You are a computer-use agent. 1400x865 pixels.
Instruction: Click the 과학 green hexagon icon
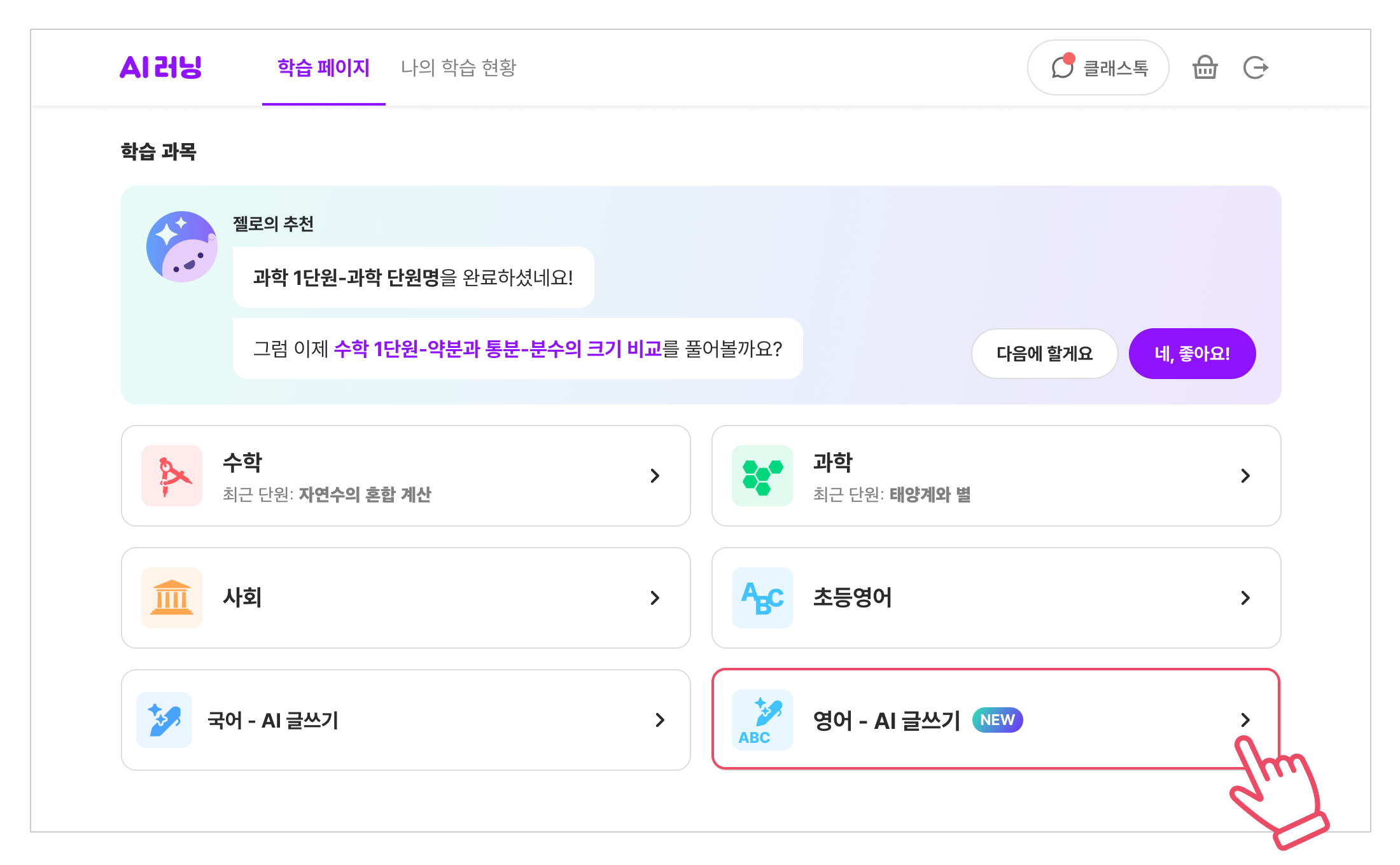(762, 476)
